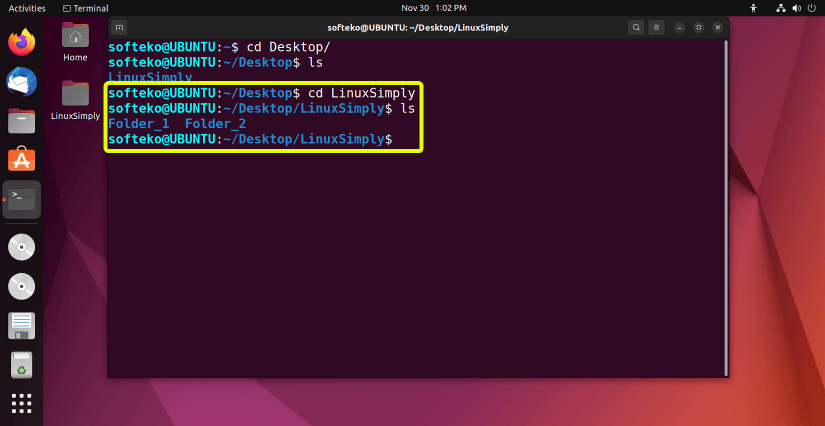The image size is (825, 426).
Task: Click the network status icon
Action: (781, 8)
